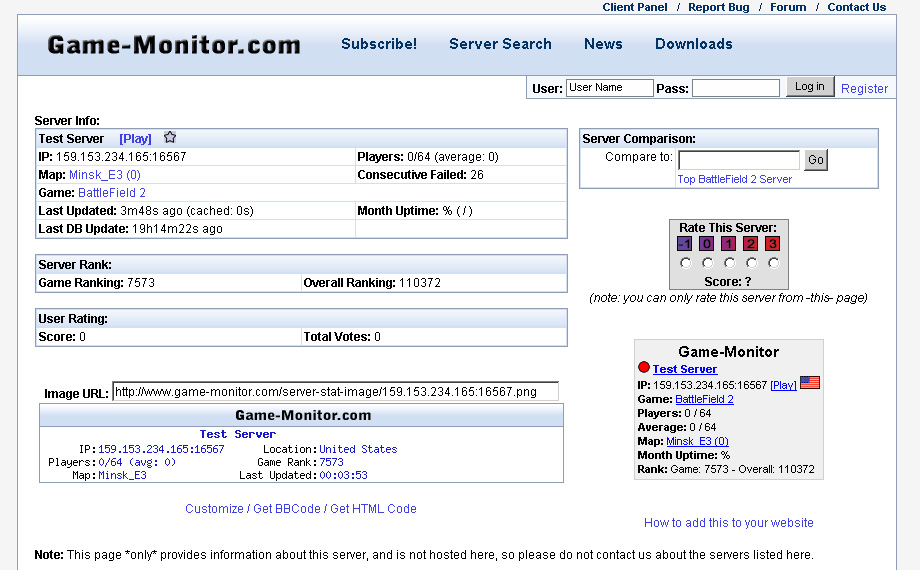Click the favorite star icon beside Test Server
The image size is (920, 570).
pyautogui.click(x=170, y=137)
